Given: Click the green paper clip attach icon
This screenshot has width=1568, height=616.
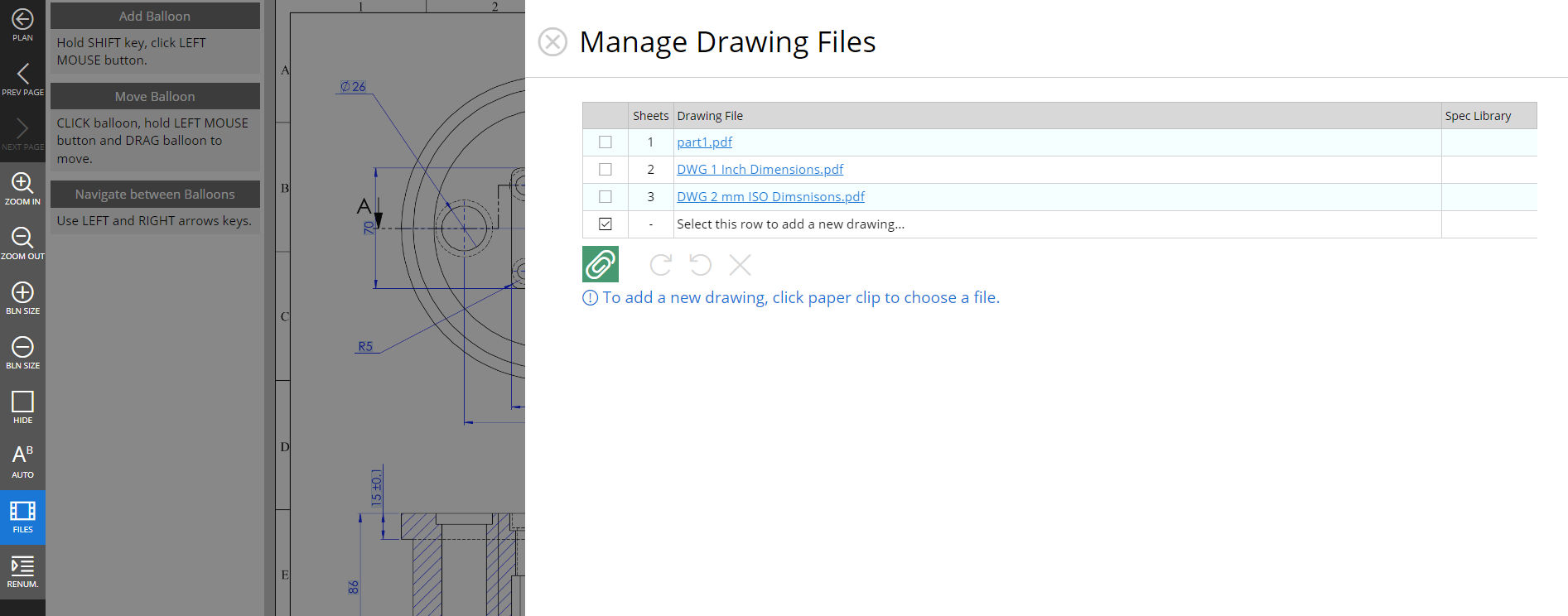Looking at the screenshot, I should (600, 264).
